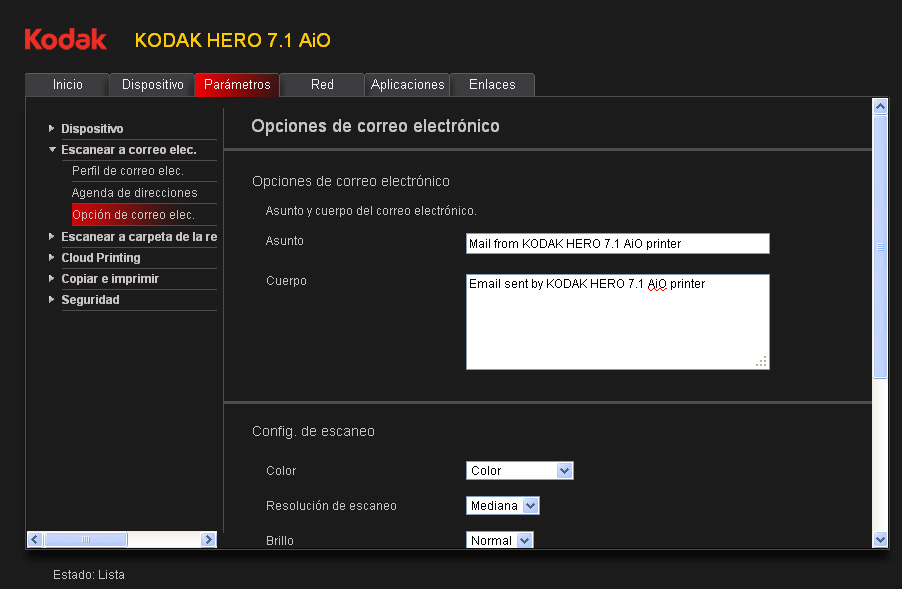Open Escanear a carpeta de la red
Screen dimensions: 902x589
139,236
